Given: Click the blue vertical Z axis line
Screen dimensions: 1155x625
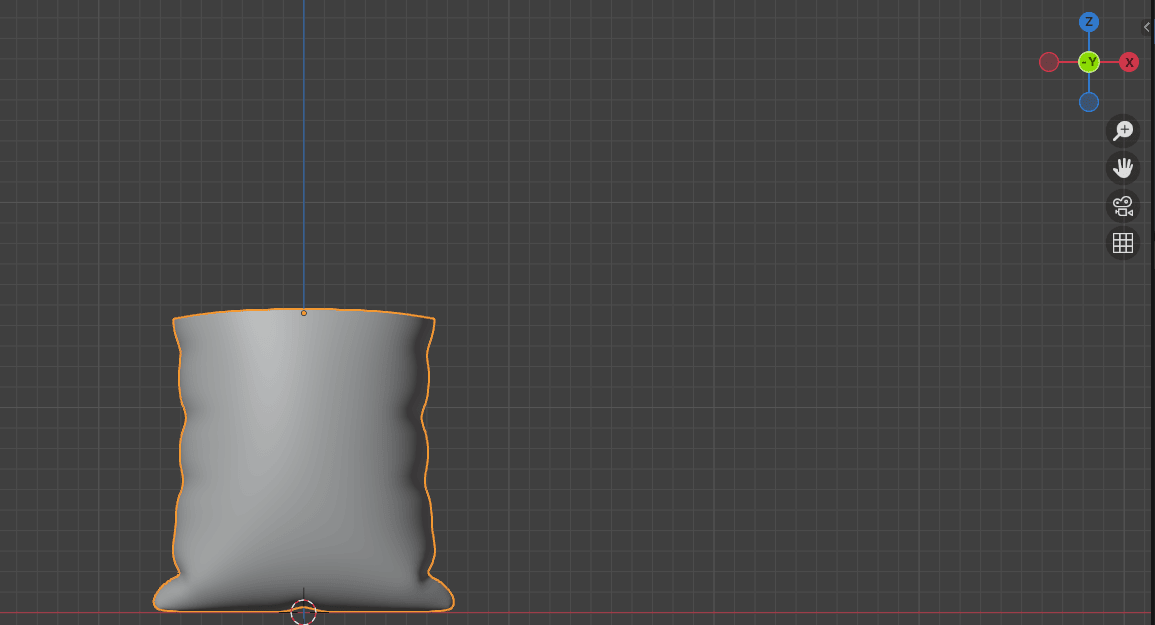Looking at the screenshot, I should (304, 150).
